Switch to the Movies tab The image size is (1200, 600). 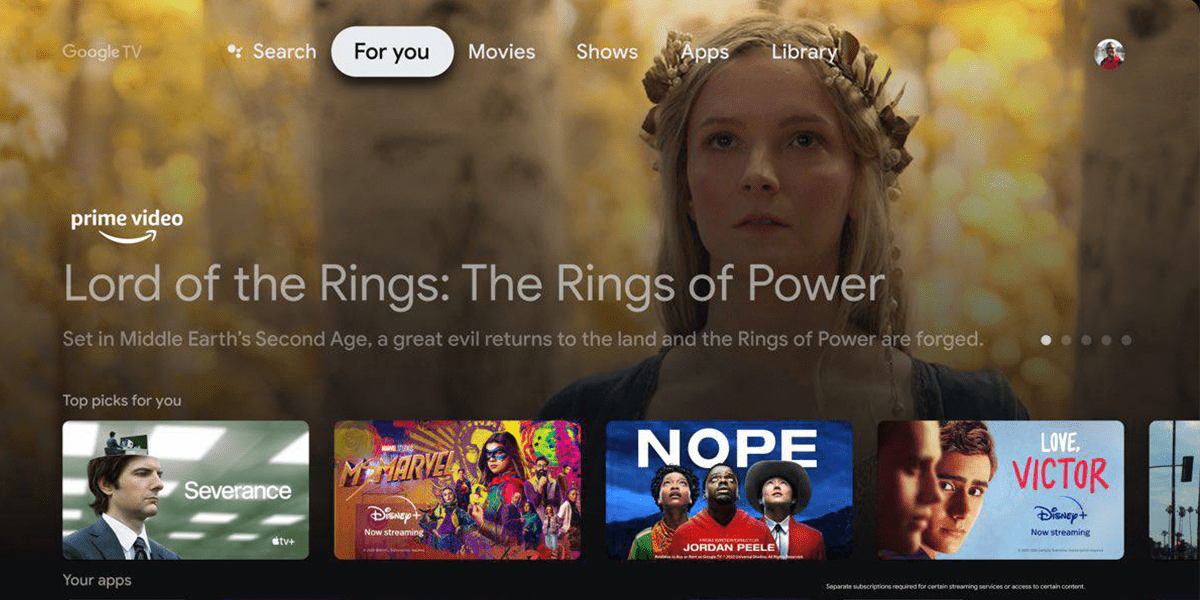pos(501,52)
